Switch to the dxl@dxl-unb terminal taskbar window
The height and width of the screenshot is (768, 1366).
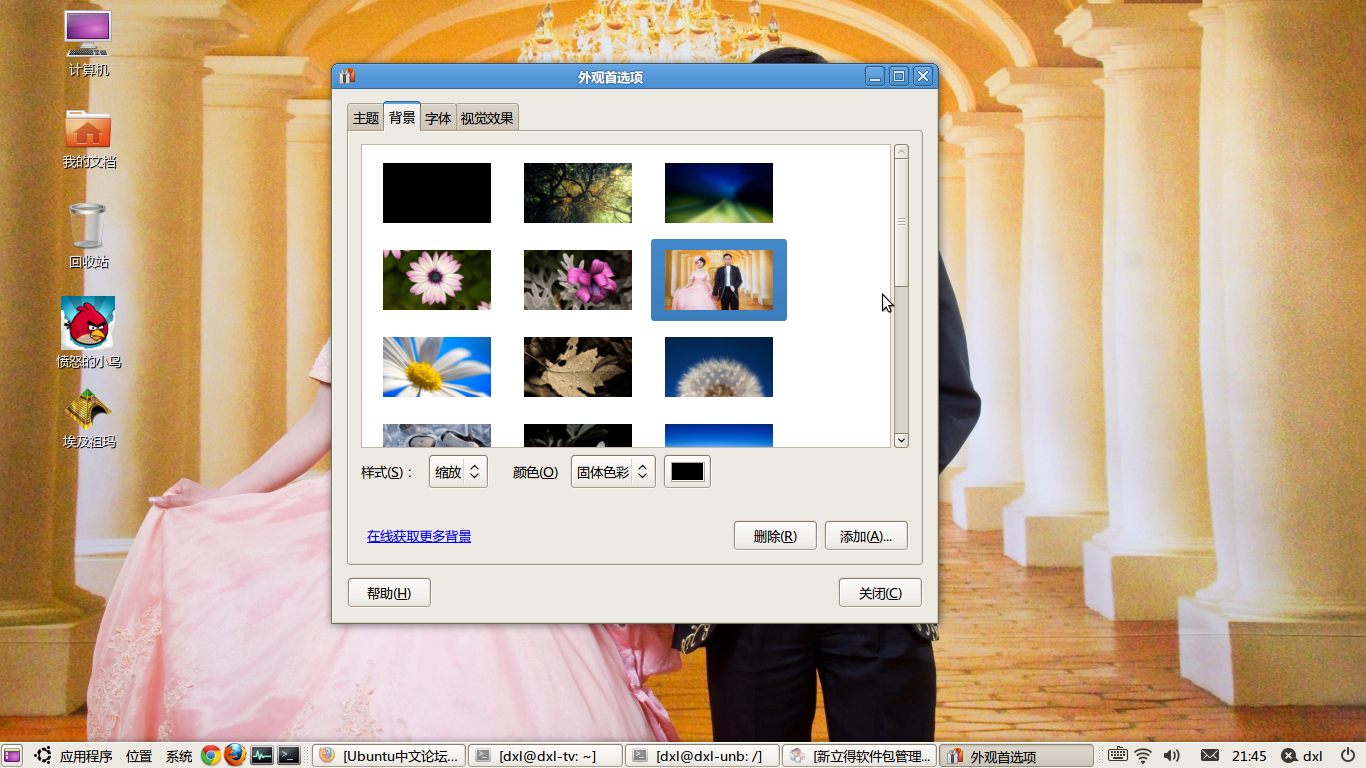(703, 756)
